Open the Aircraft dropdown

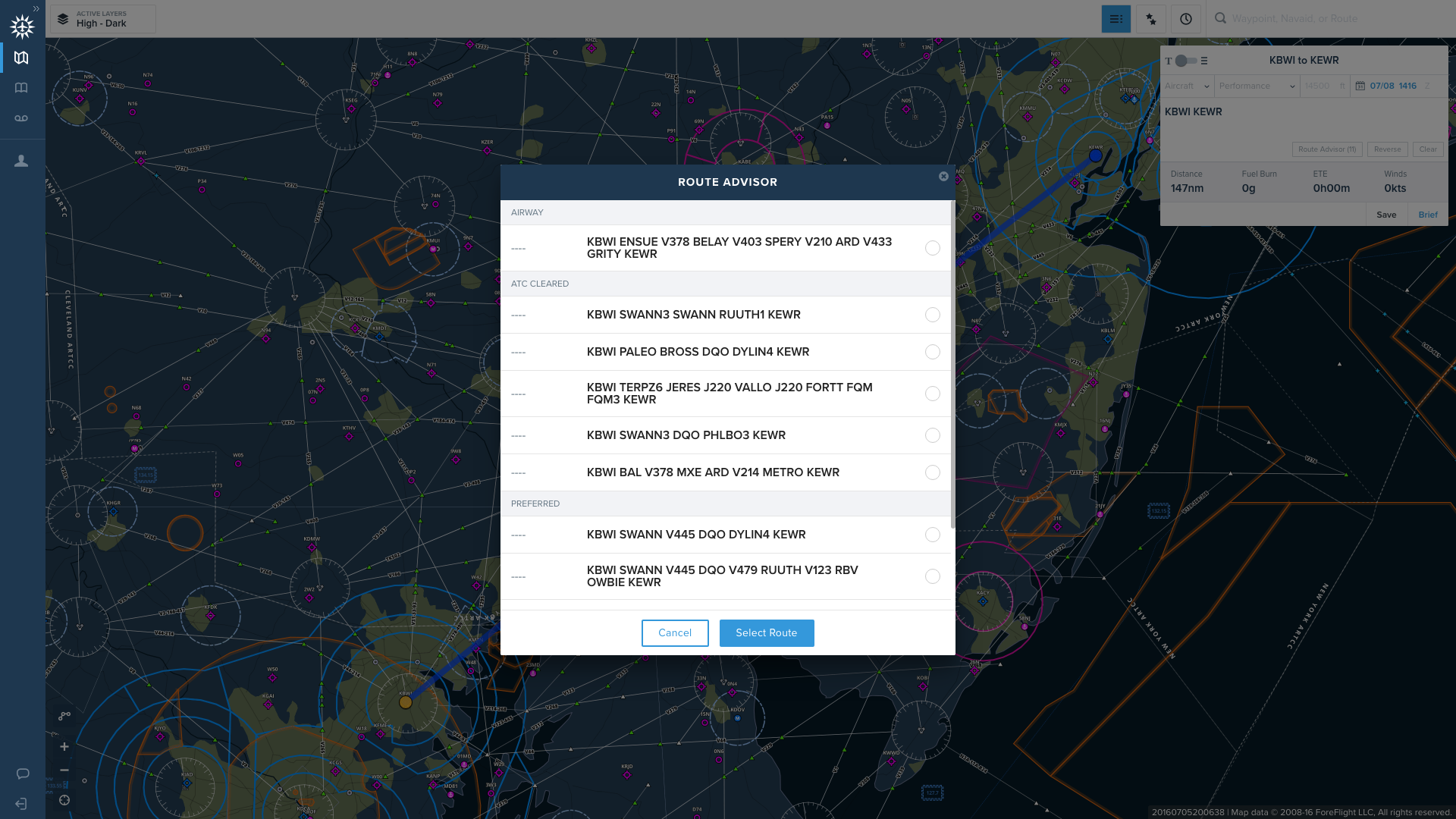pyautogui.click(x=1186, y=86)
